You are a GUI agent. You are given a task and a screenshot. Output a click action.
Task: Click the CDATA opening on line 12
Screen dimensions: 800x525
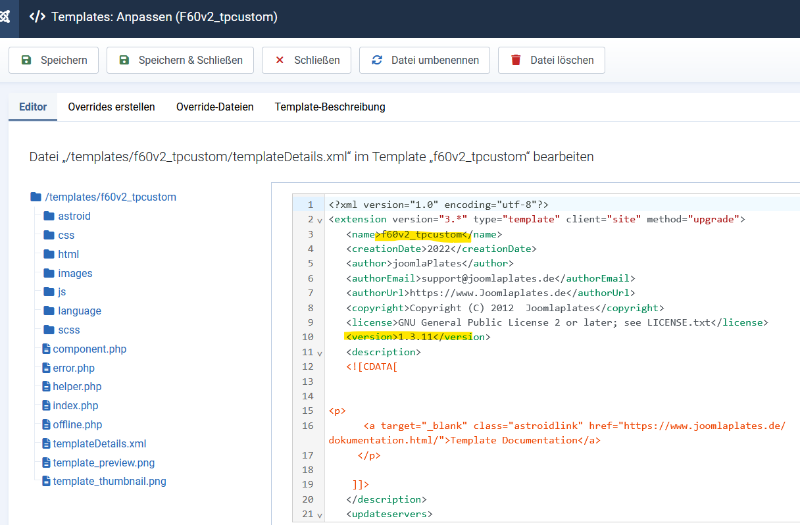click(x=371, y=366)
